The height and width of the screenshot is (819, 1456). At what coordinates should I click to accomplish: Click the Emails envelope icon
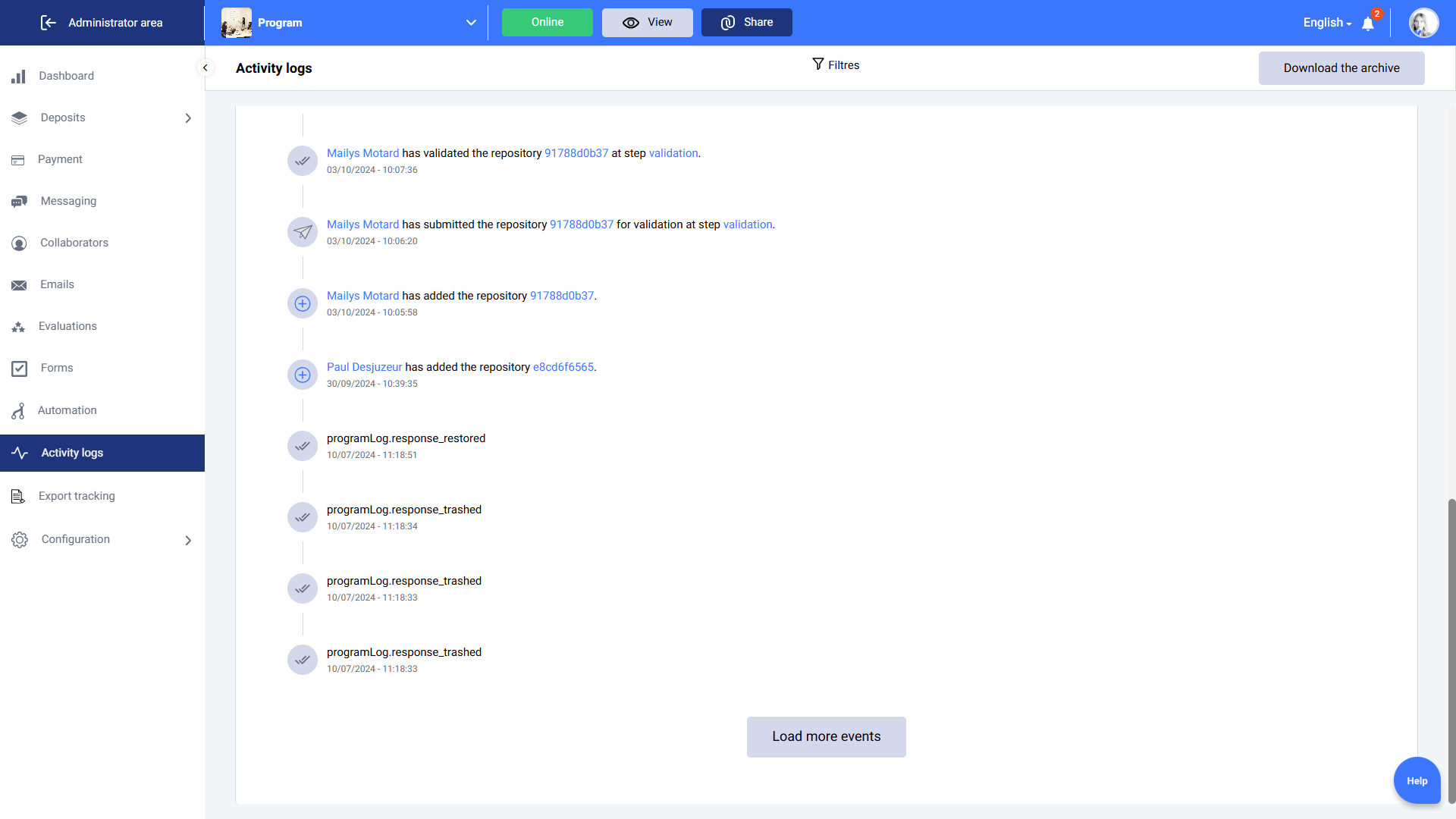click(19, 285)
